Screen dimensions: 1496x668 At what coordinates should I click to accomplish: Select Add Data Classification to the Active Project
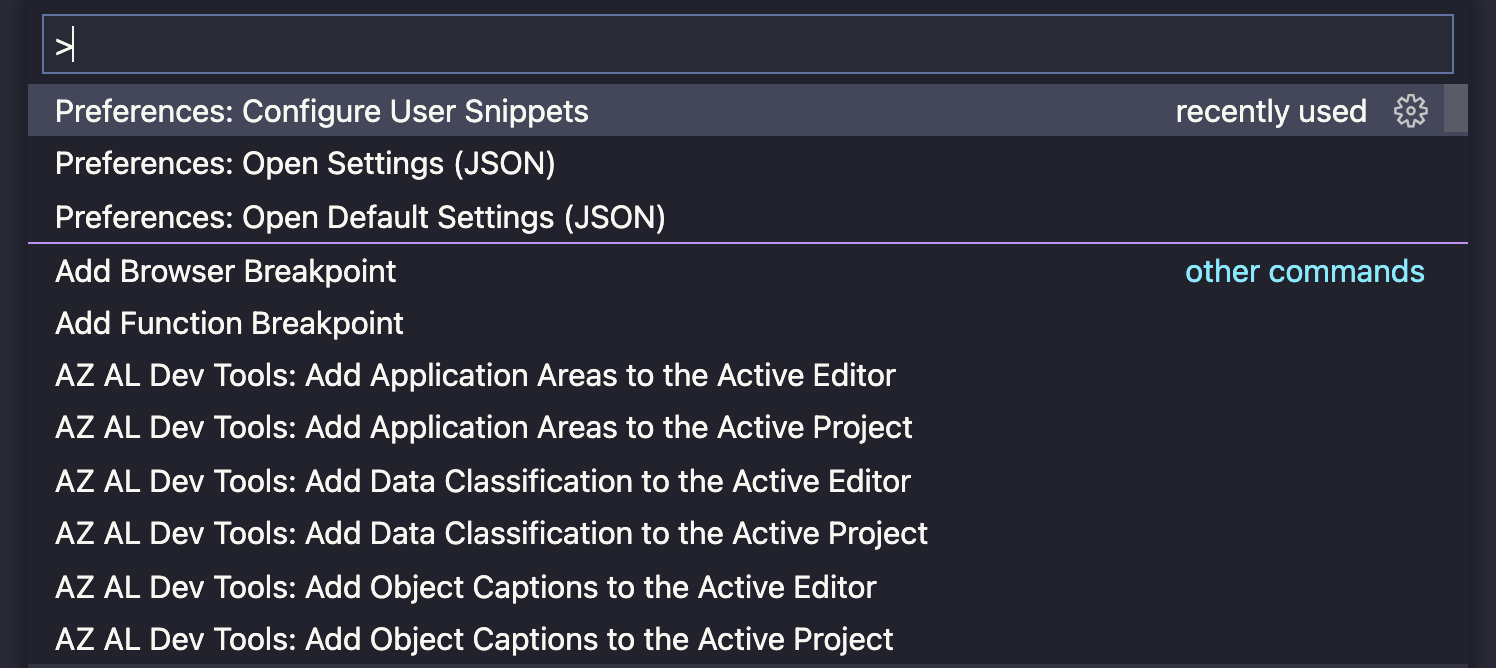(491, 534)
